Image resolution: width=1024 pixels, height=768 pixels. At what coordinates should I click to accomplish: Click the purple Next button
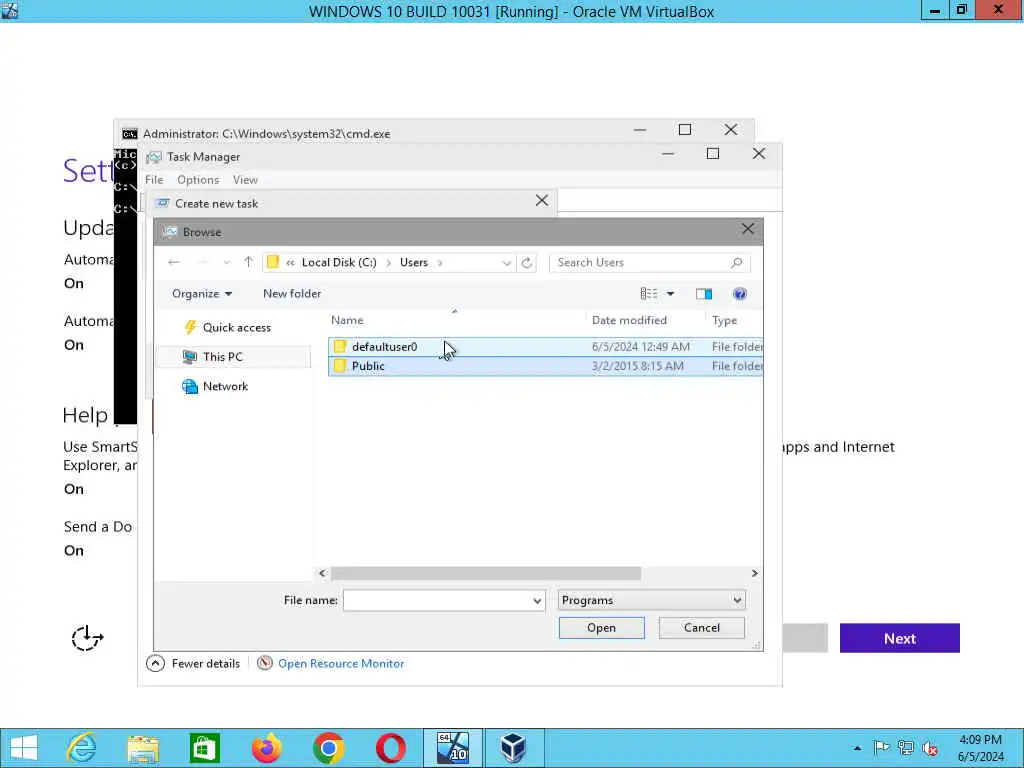(x=899, y=639)
